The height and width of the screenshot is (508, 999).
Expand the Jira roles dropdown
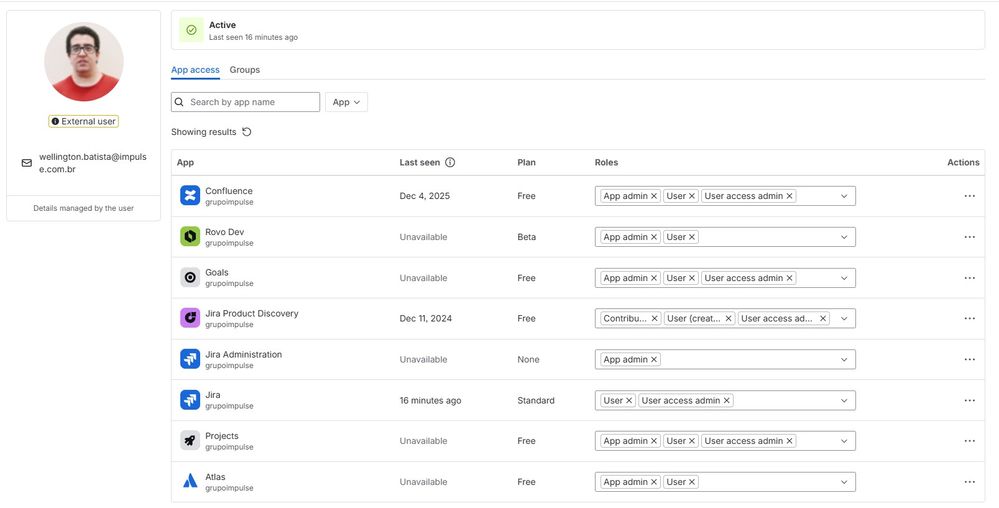[844, 400]
